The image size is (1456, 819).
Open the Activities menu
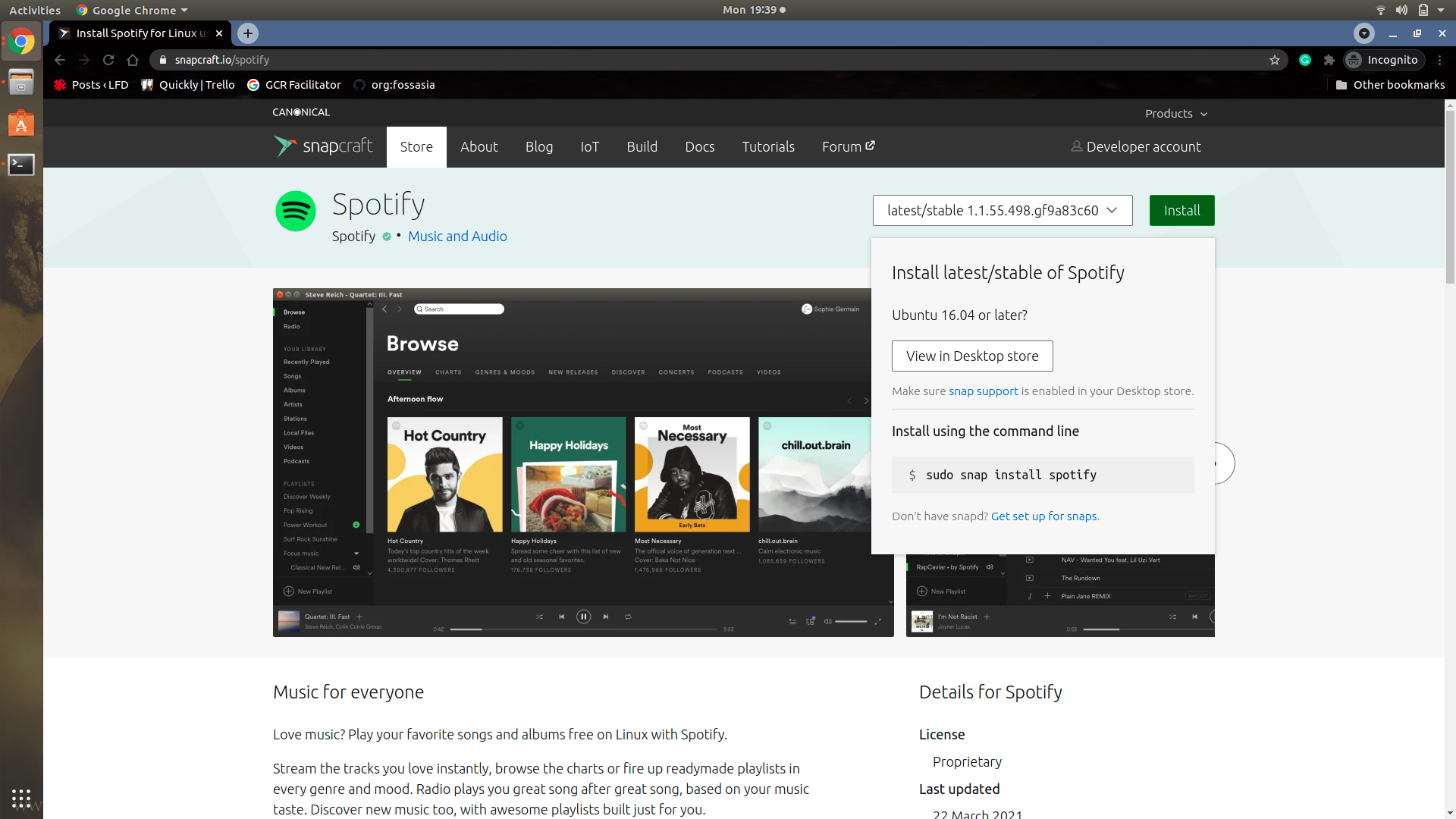(x=35, y=10)
